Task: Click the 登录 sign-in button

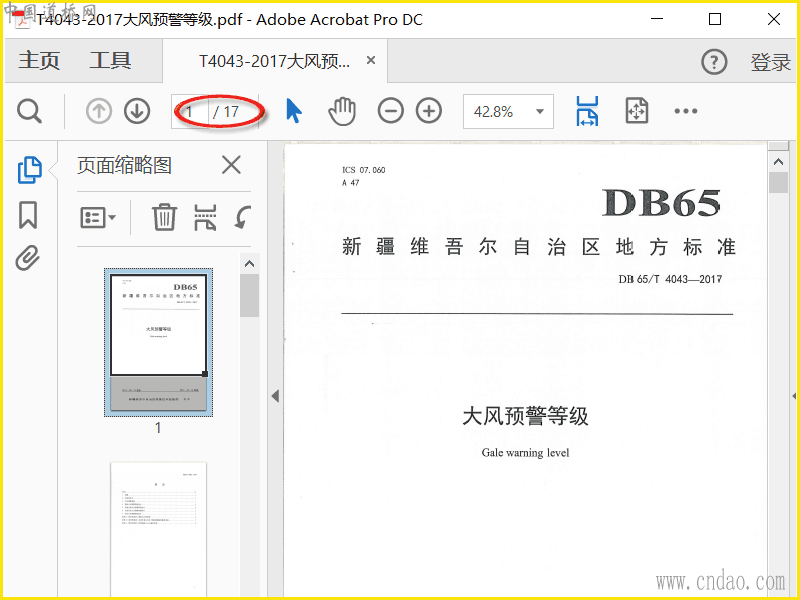Action: pos(770,62)
